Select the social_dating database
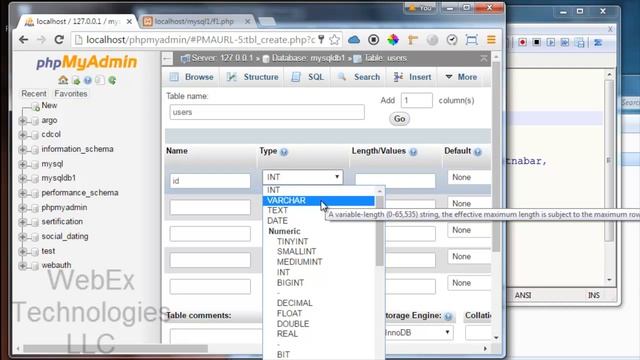Viewport: 640px width, 360px height. (x=64, y=236)
